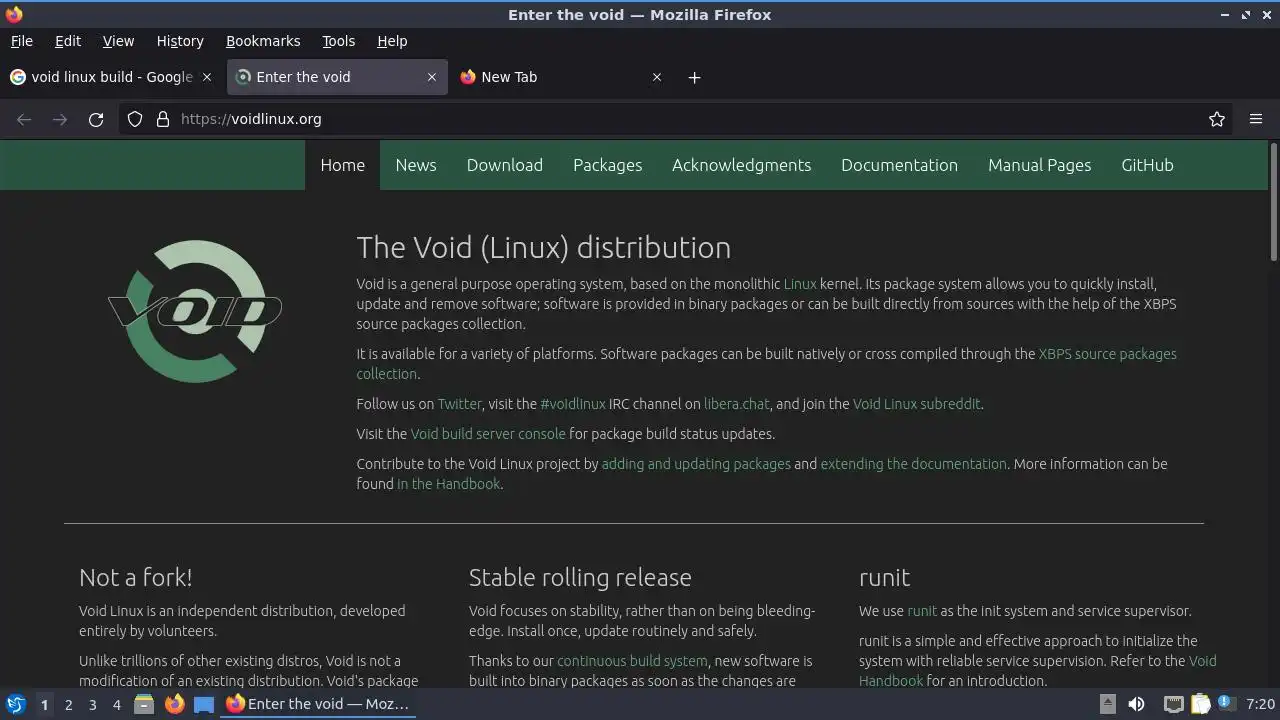The image size is (1280, 720).
Task: Launch Firefox from the taskbar launcher
Action: point(174,704)
